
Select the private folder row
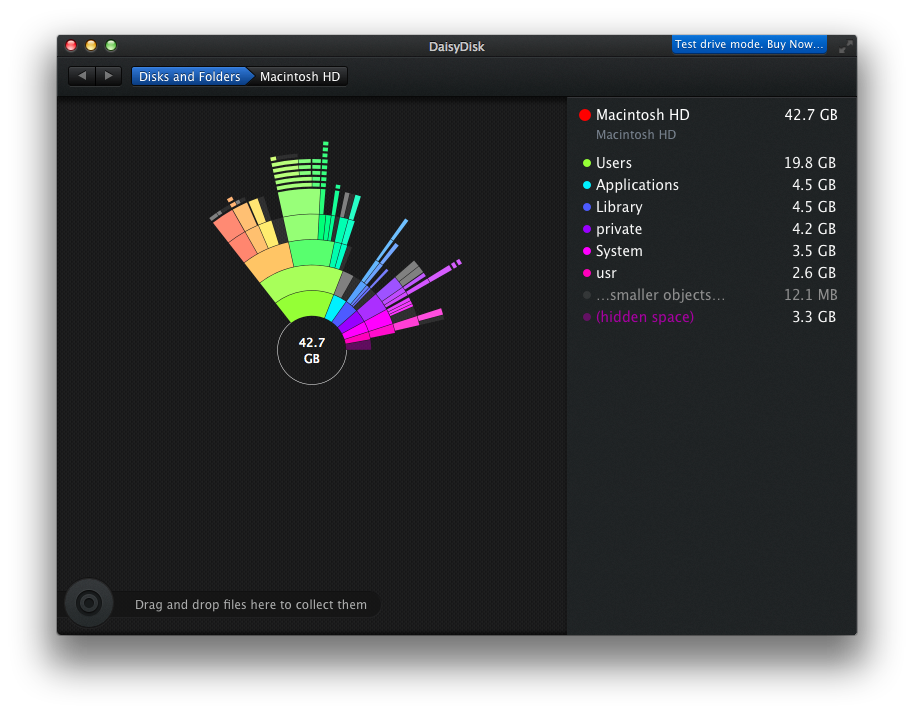[709, 229]
